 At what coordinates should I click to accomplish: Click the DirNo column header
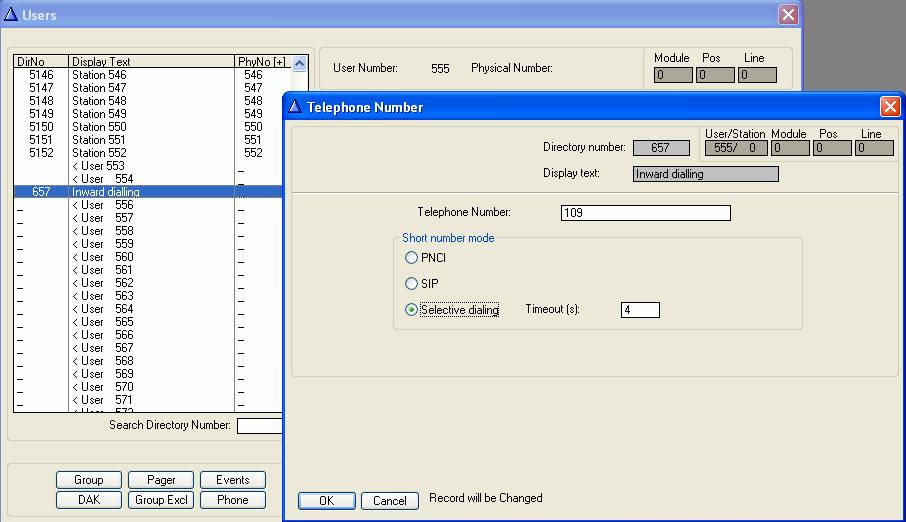[x=40, y=62]
